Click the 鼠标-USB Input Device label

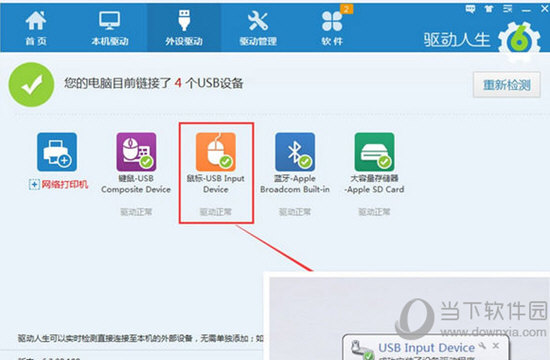point(216,184)
